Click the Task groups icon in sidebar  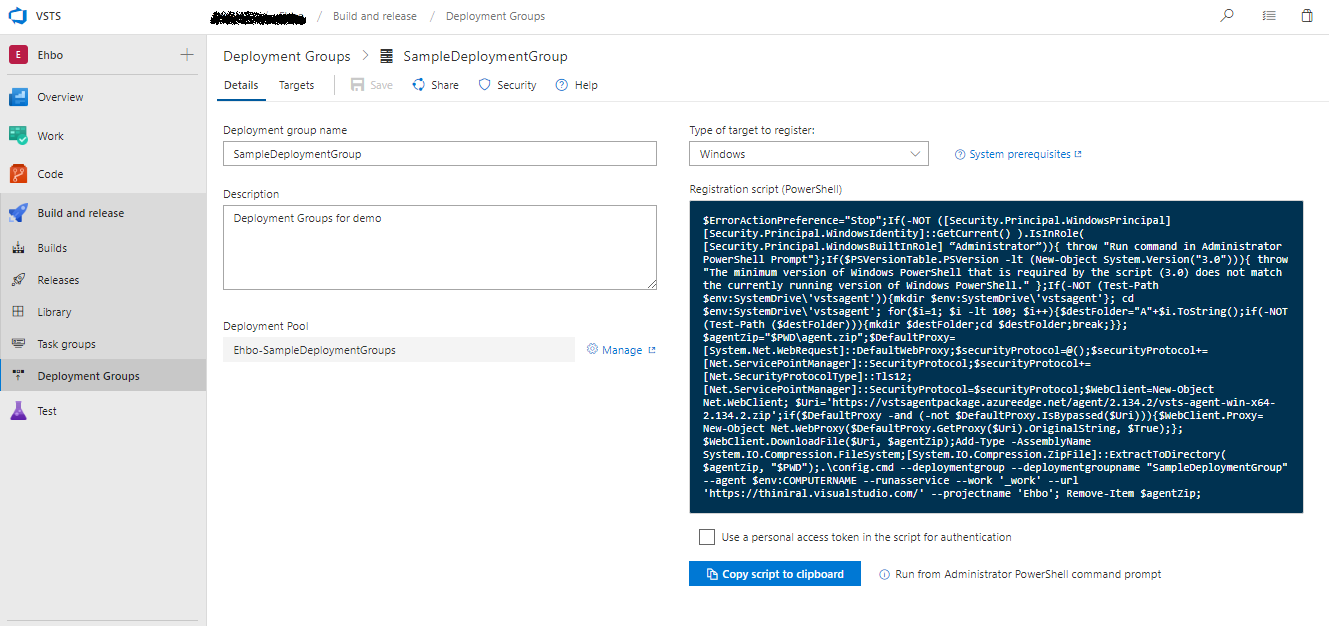[x=18, y=344]
